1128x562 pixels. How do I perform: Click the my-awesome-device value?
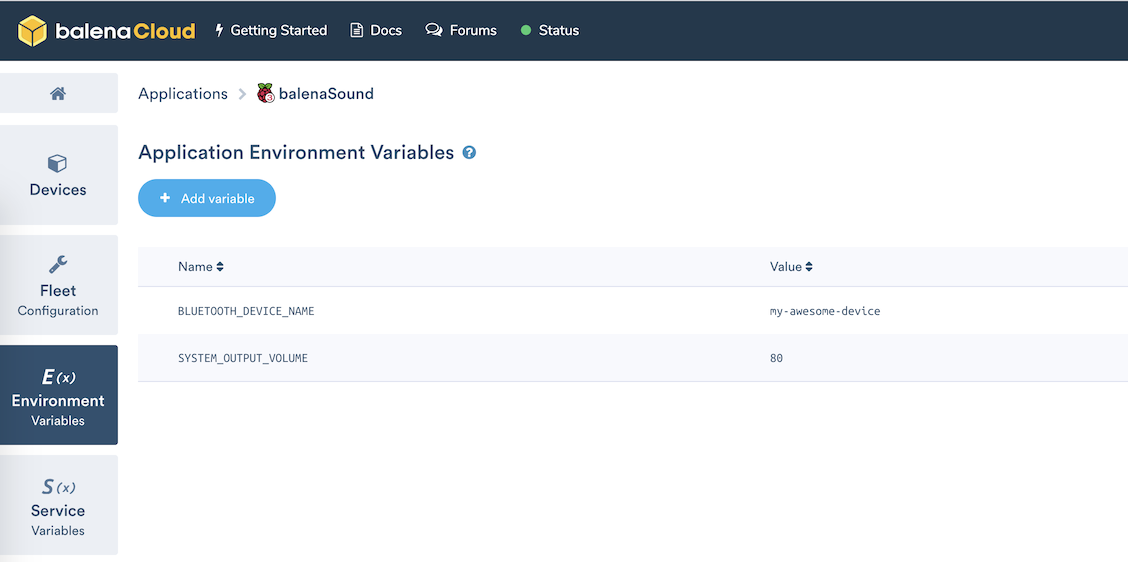click(825, 311)
